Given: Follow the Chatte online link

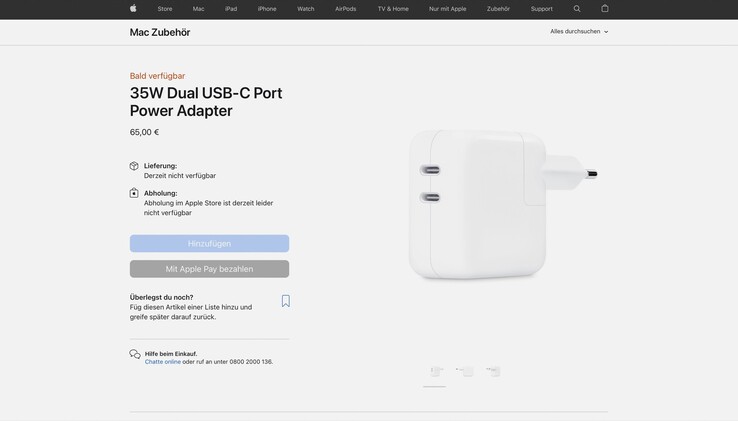Looking at the screenshot, I should 162,362.
